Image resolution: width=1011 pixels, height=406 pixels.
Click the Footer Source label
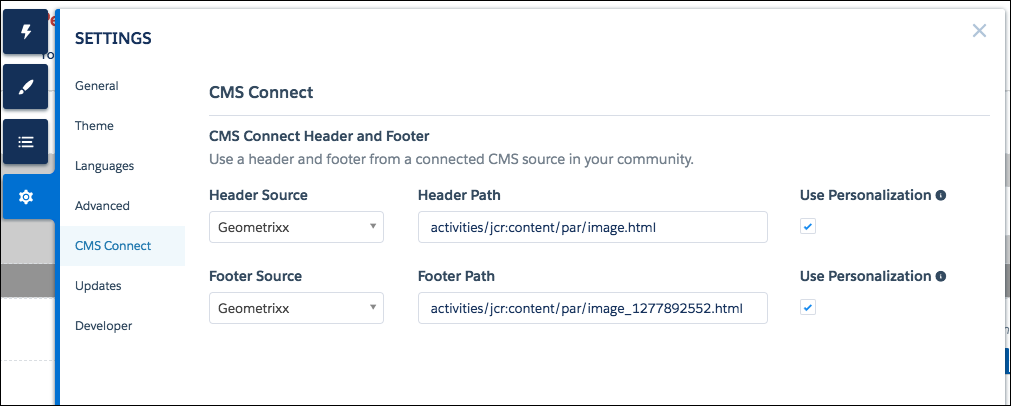point(256,276)
